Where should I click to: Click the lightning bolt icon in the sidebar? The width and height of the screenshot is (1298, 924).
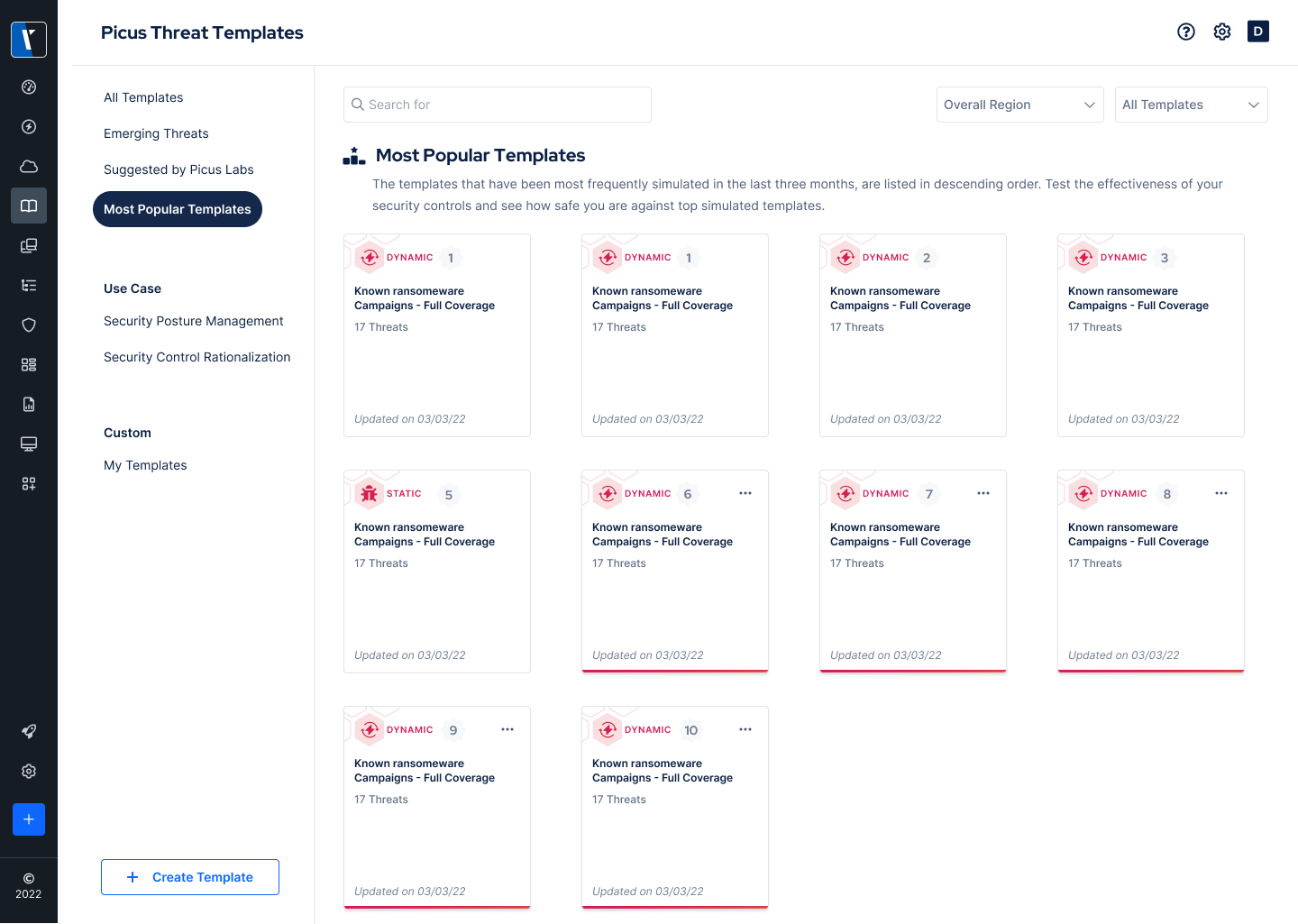coord(28,126)
